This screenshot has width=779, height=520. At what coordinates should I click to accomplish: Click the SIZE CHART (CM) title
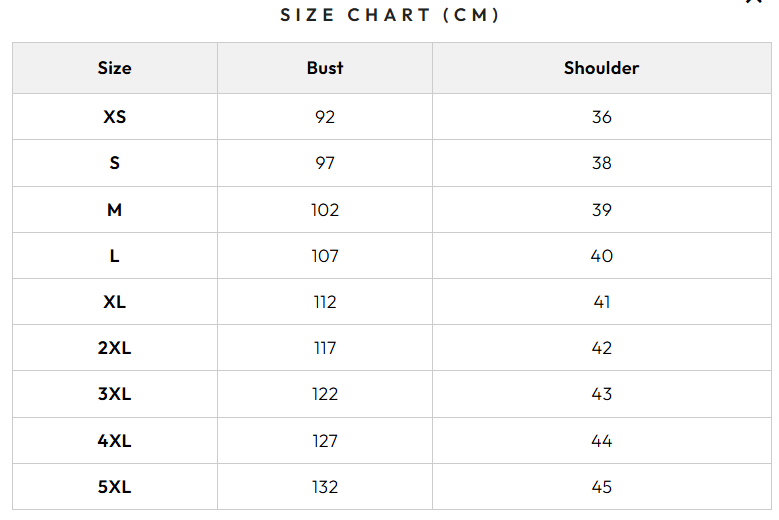pos(389,15)
